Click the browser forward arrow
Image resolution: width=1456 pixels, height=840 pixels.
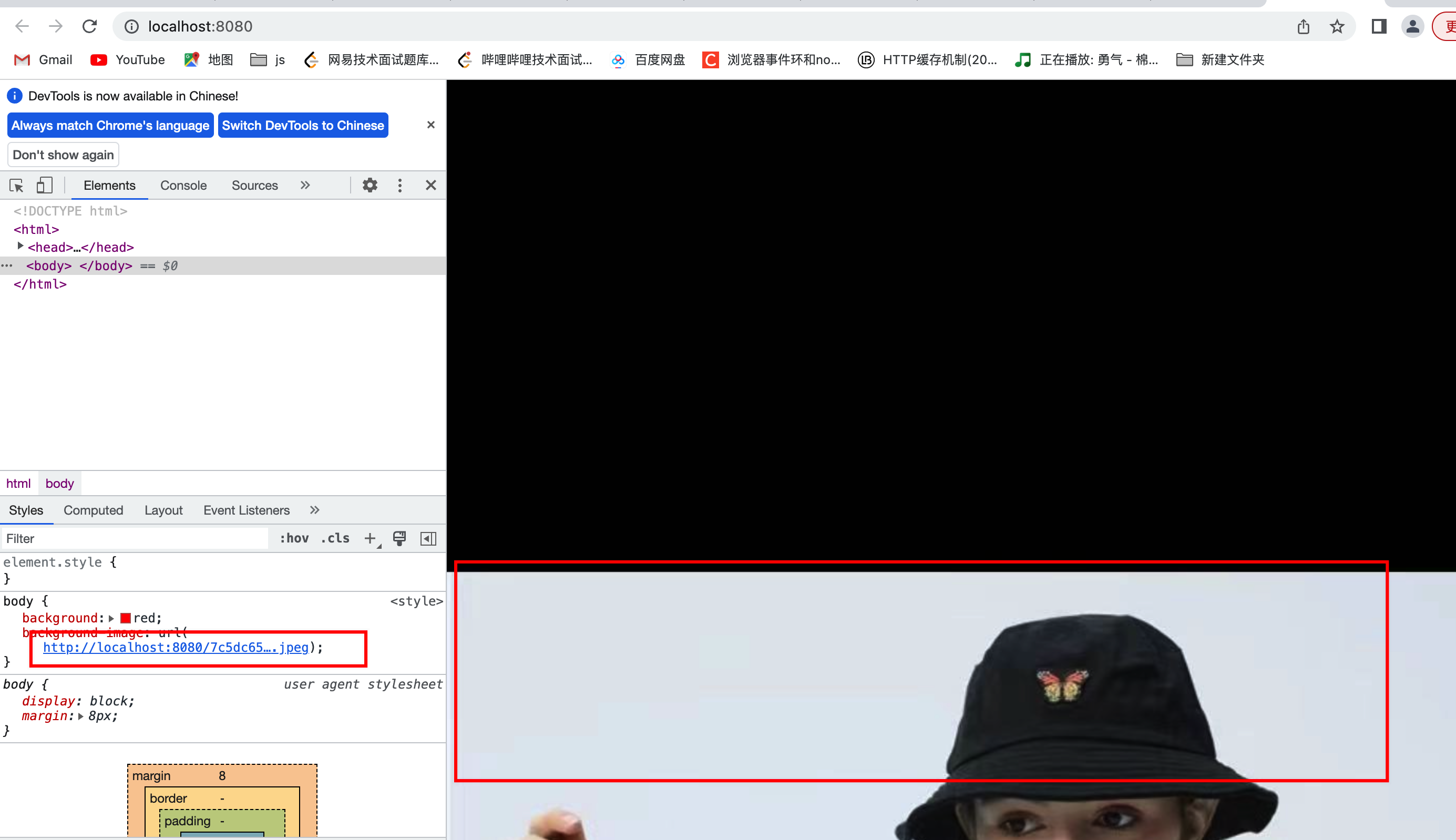tap(55, 26)
